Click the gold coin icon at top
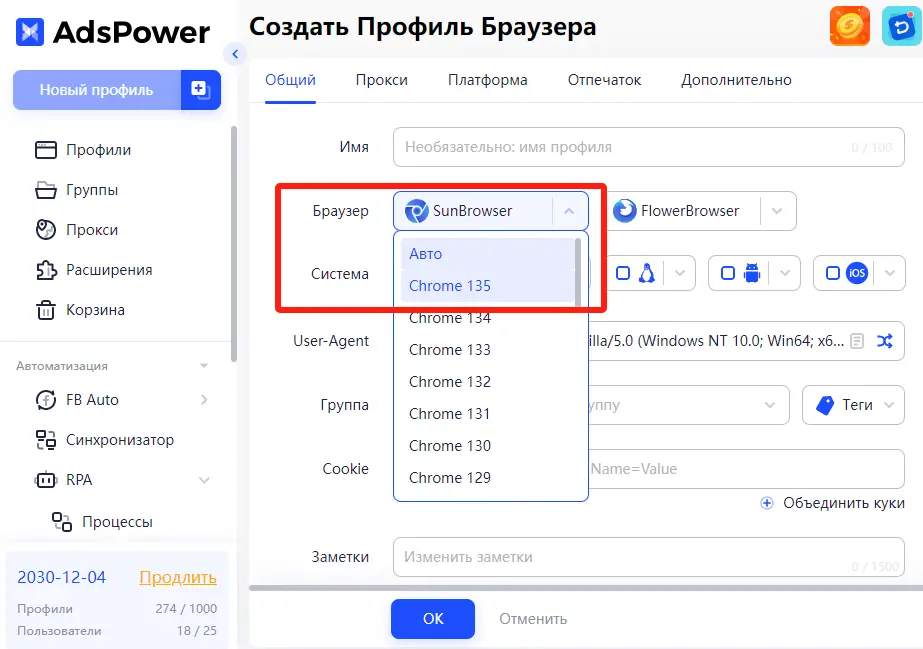The height and width of the screenshot is (649, 923). 849,27
